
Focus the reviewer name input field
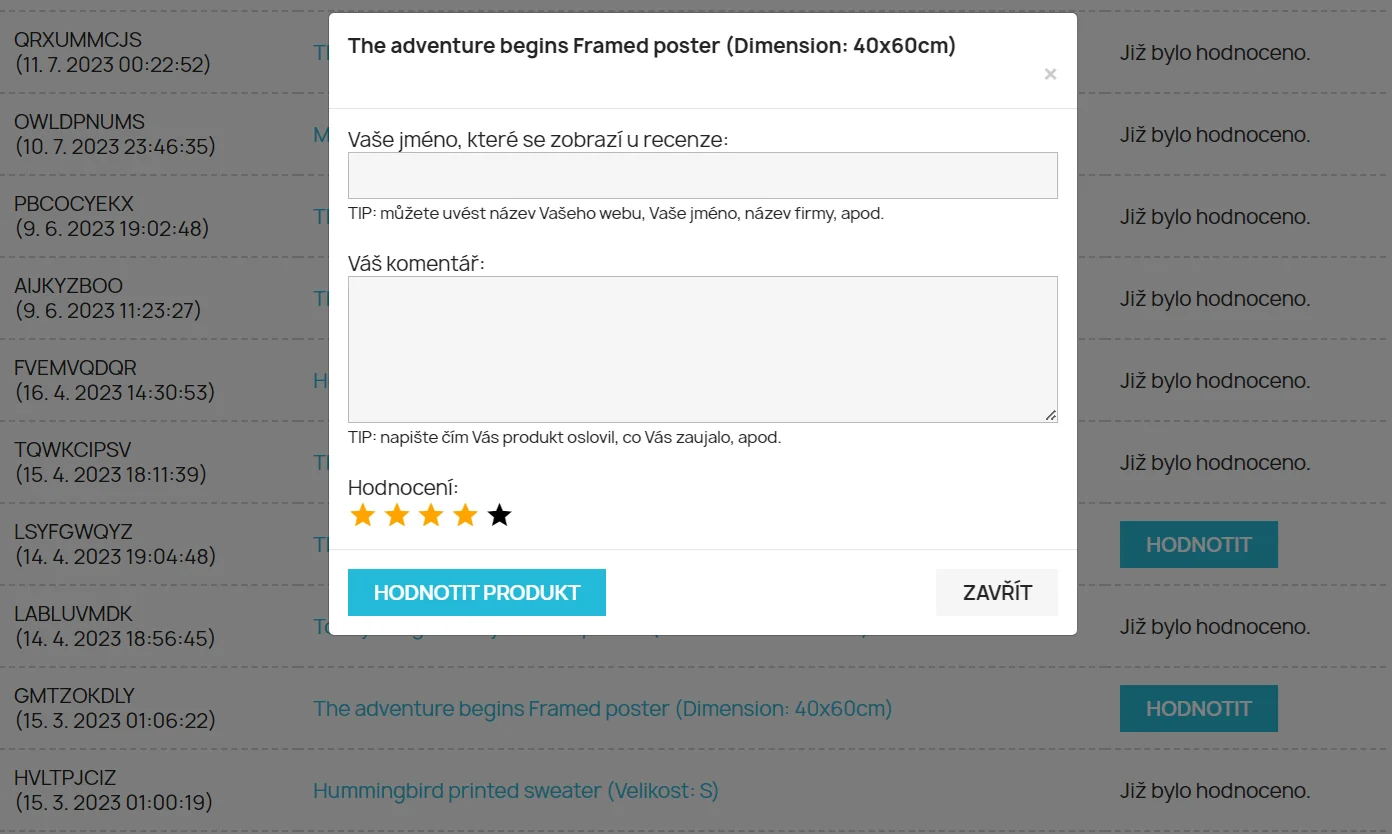[x=702, y=176]
